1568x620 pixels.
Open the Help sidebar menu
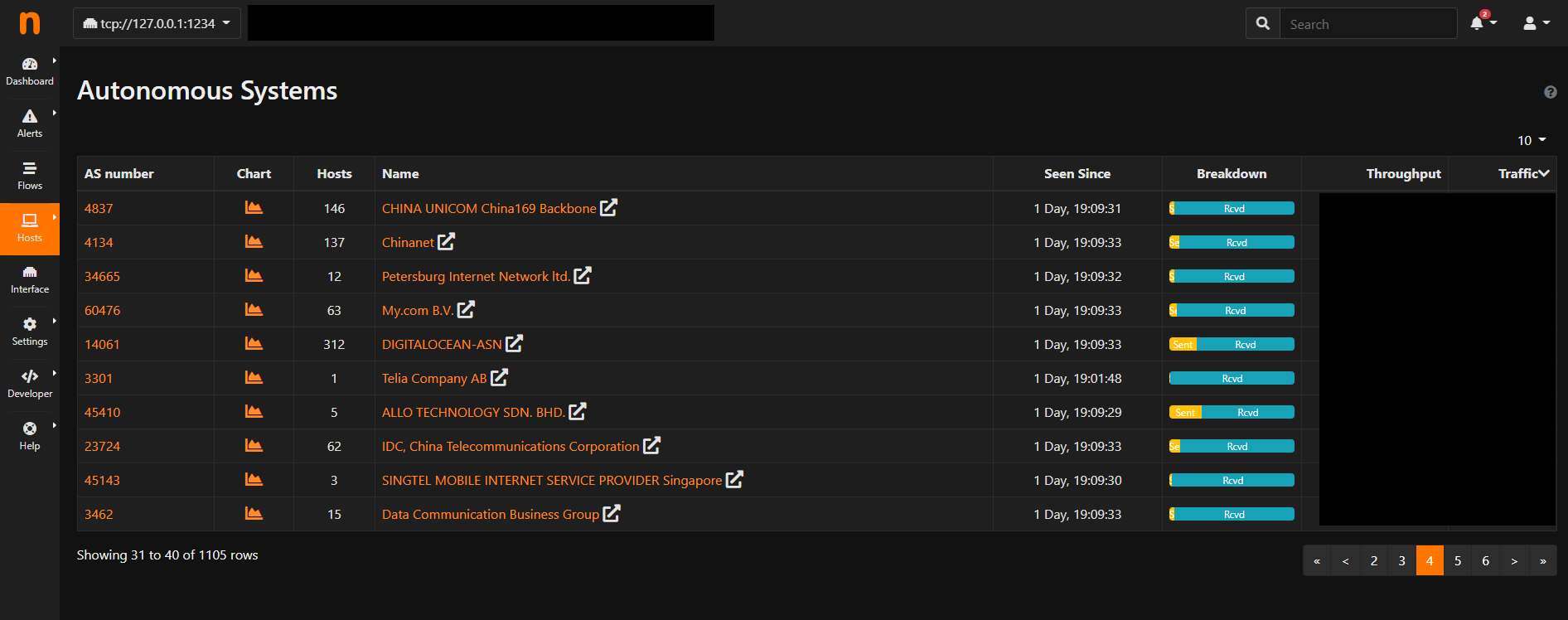click(30, 437)
